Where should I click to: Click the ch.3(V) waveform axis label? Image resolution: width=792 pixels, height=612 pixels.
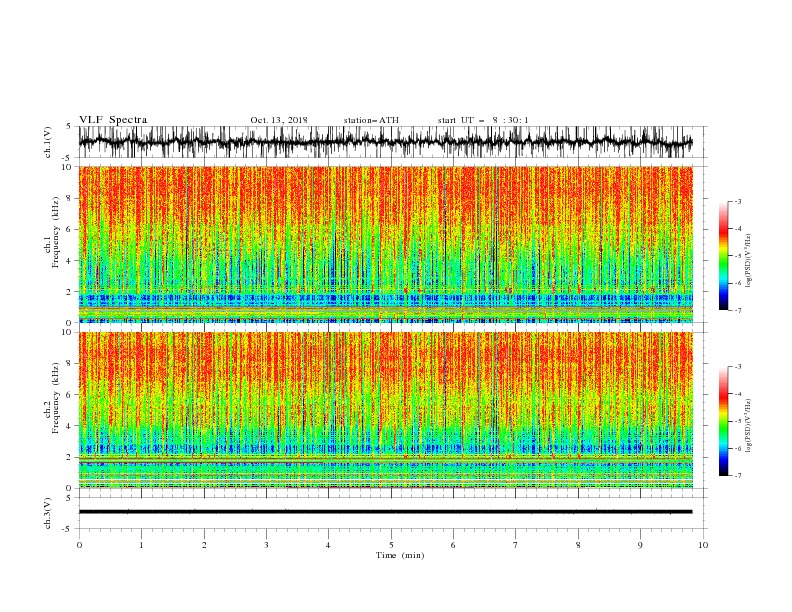[48, 513]
